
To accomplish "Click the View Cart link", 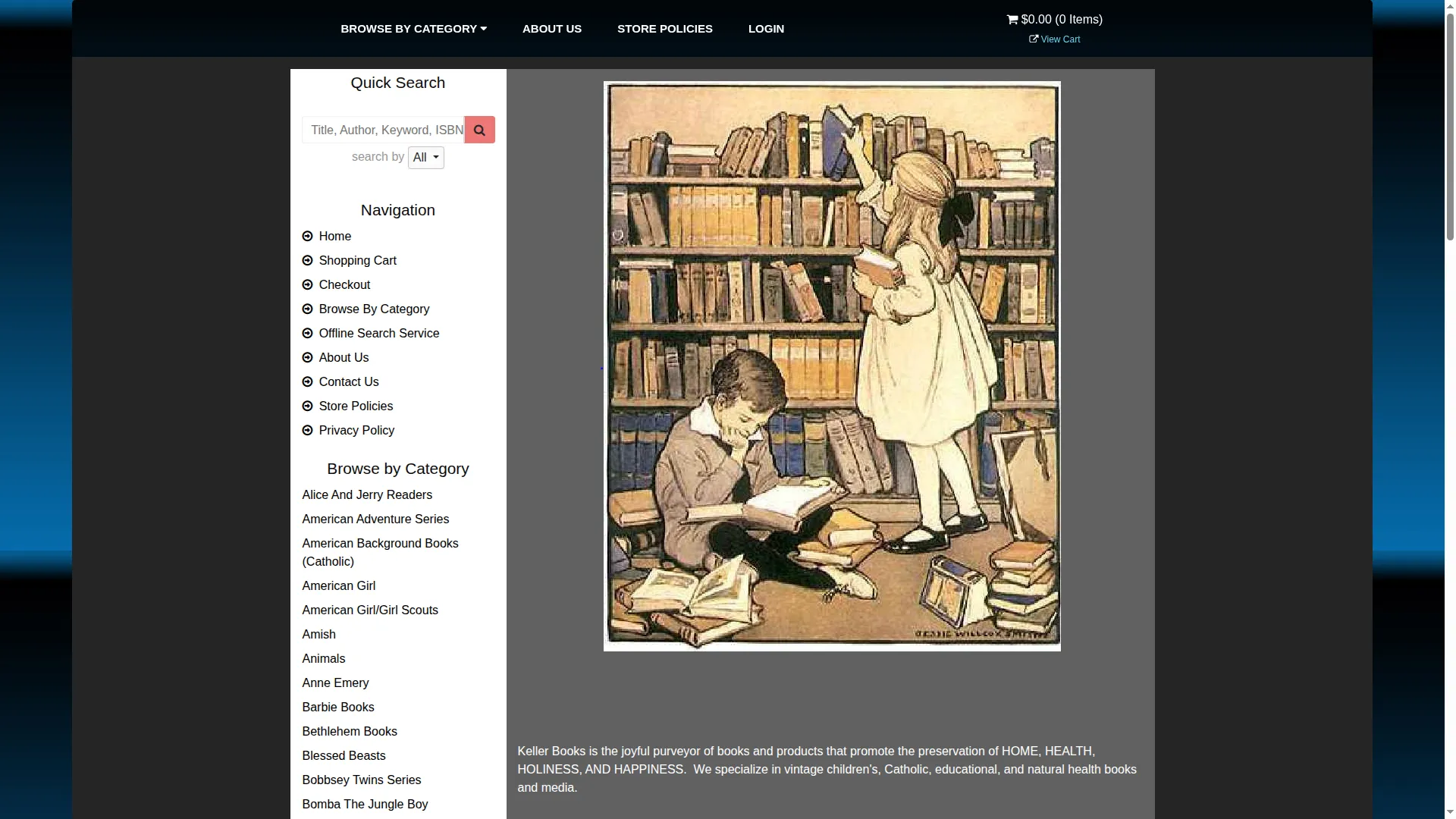I will [x=1060, y=39].
